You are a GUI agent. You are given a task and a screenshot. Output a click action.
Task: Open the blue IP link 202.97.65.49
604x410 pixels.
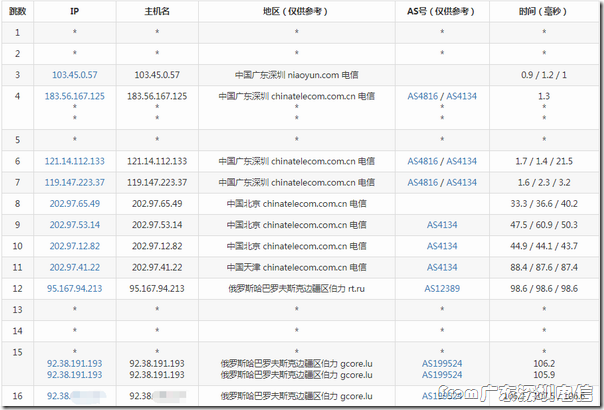click(x=75, y=203)
